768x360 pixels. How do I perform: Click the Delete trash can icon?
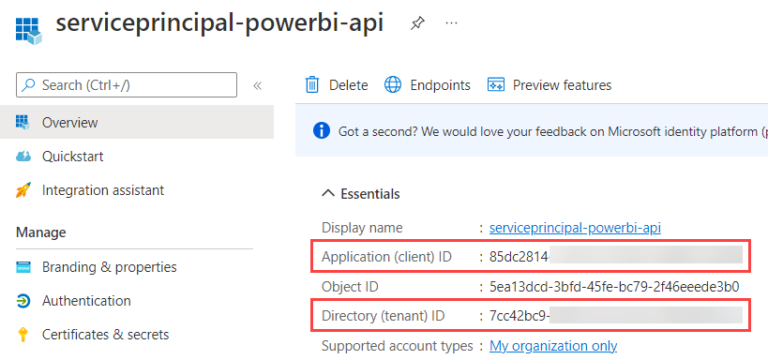(x=312, y=85)
